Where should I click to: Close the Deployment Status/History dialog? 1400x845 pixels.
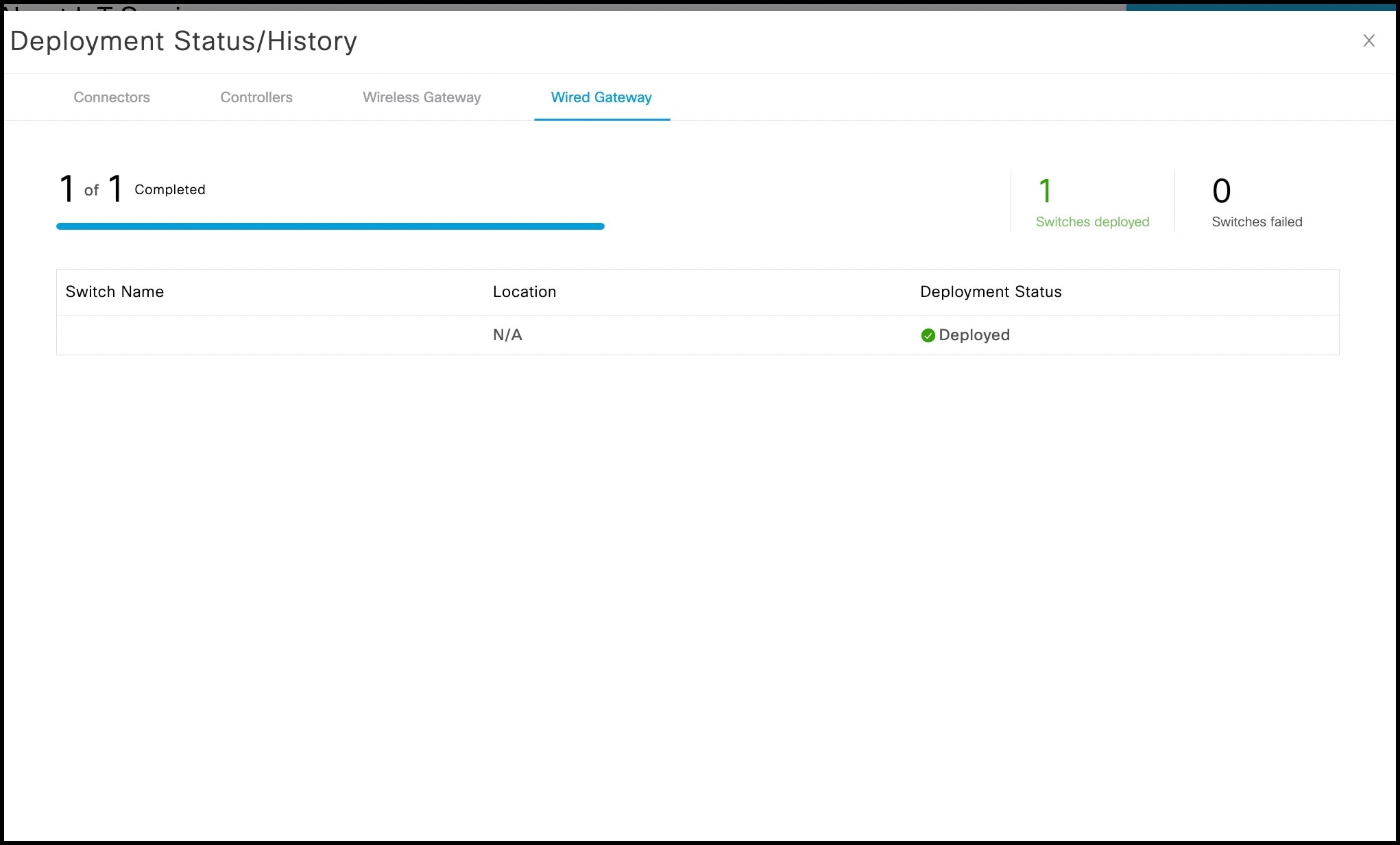pos(1368,40)
